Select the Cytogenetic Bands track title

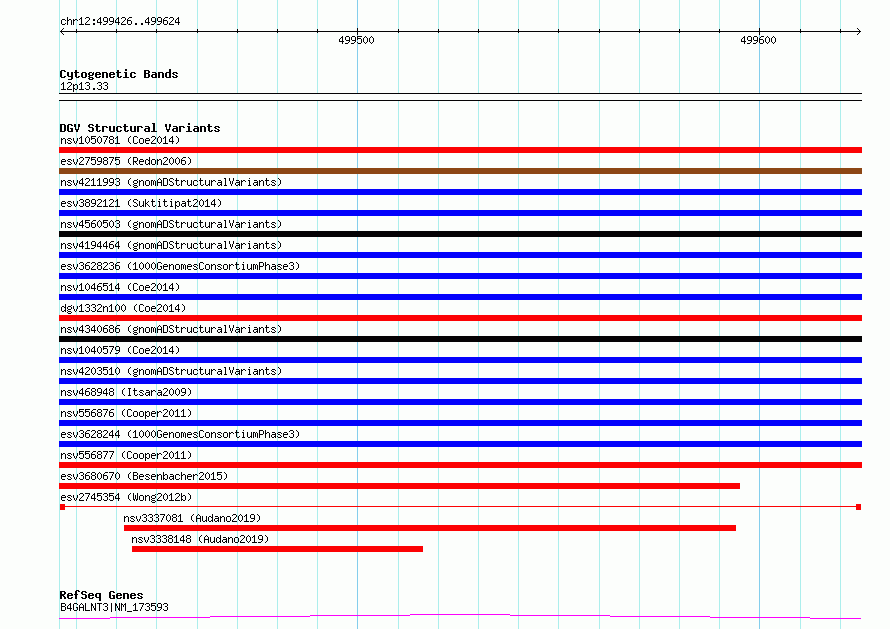[x=119, y=74]
